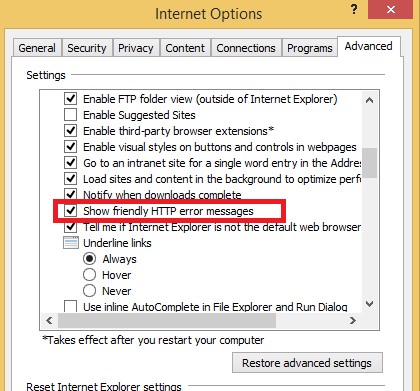Viewport: 420px width, 391px height.
Task: Click the horizontal scroll left arrow
Action: [x=49, y=320]
